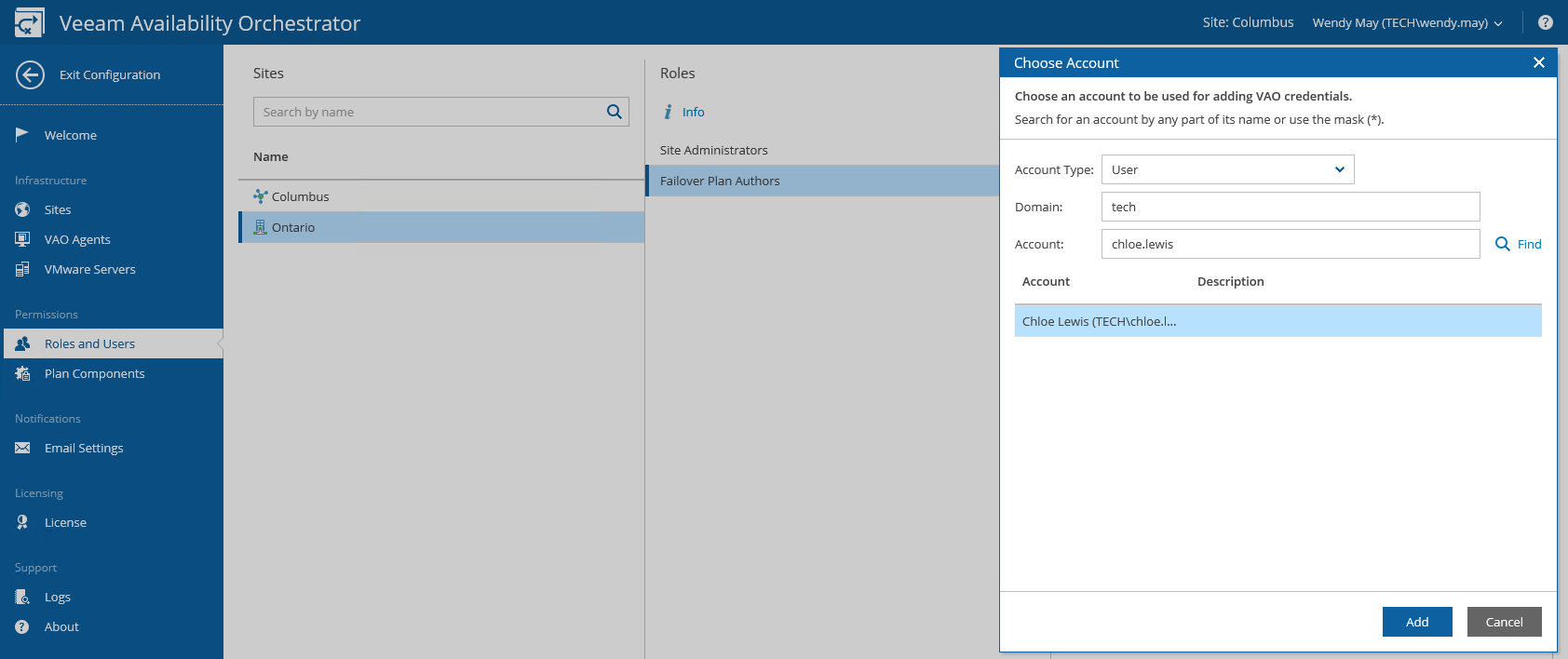Image resolution: width=1568 pixels, height=659 pixels.
Task: Click the Plan Components gear icon
Action: point(22,373)
